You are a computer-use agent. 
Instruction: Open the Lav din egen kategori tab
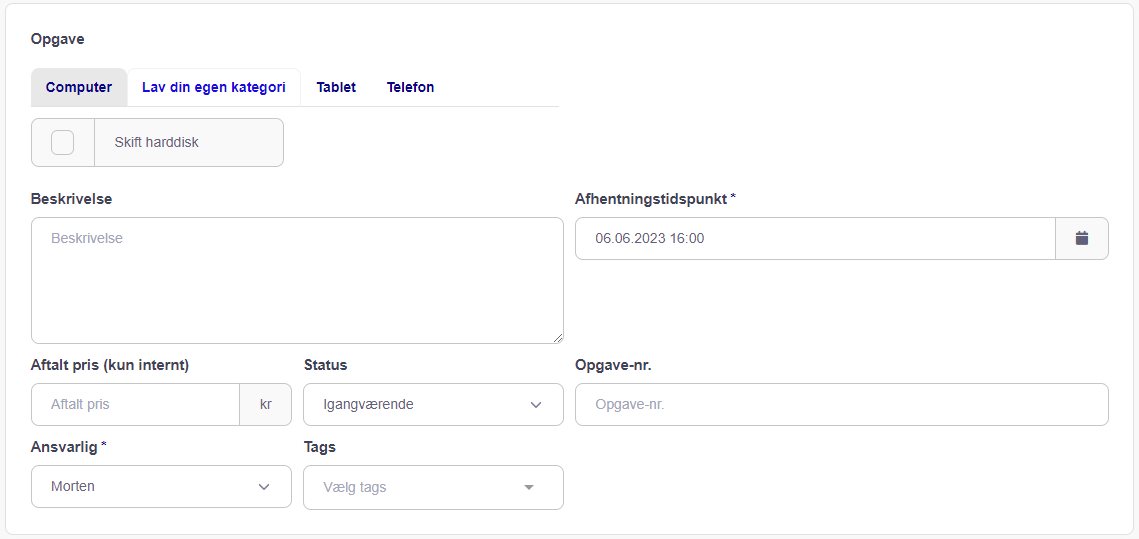(214, 87)
